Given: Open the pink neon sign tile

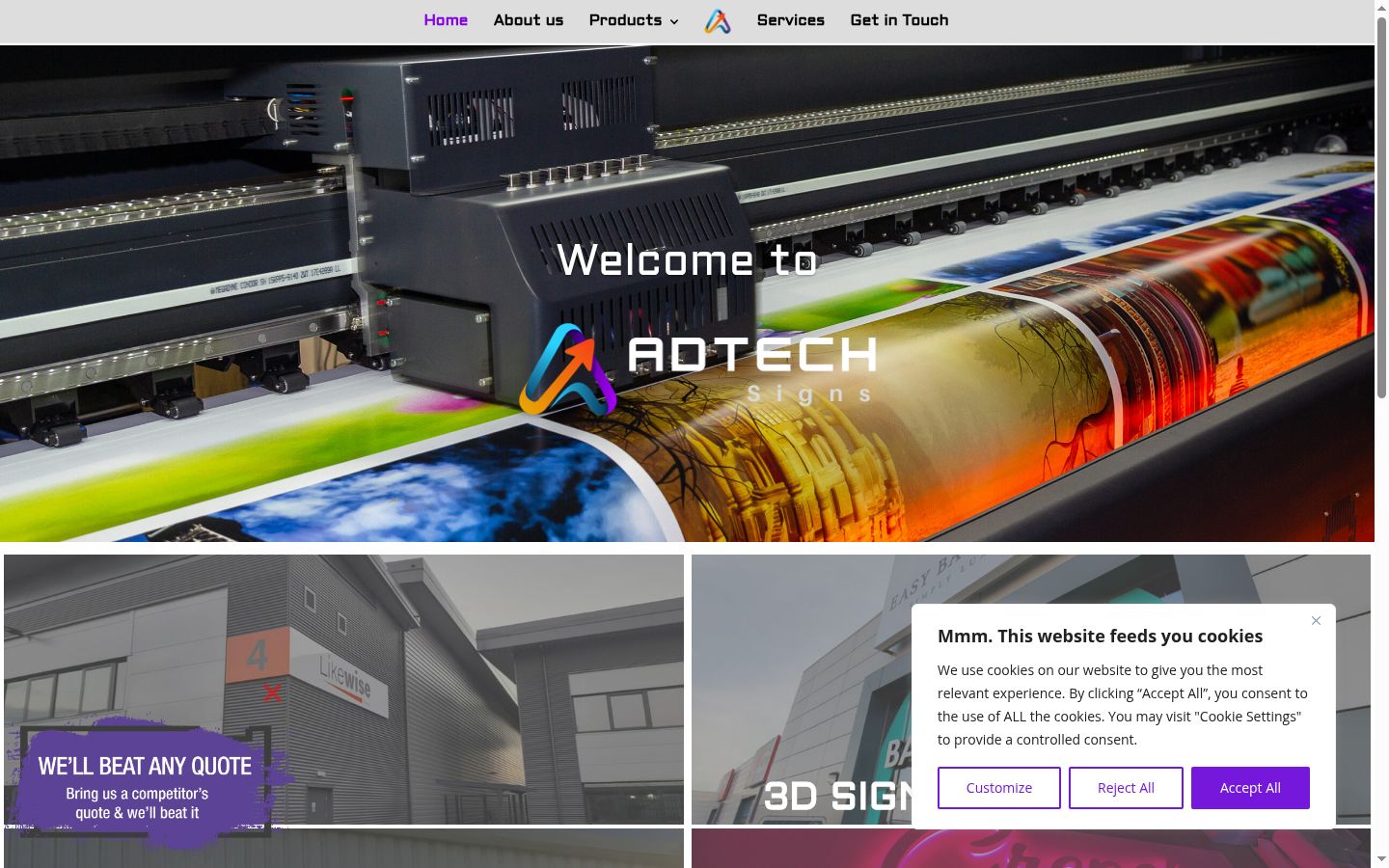Looking at the screenshot, I should point(1031,849).
